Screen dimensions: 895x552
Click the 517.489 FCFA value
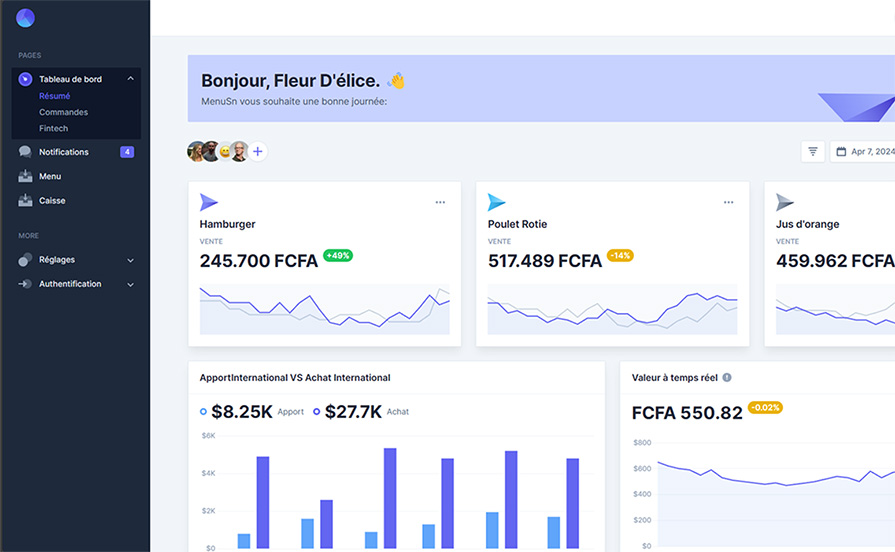click(545, 261)
